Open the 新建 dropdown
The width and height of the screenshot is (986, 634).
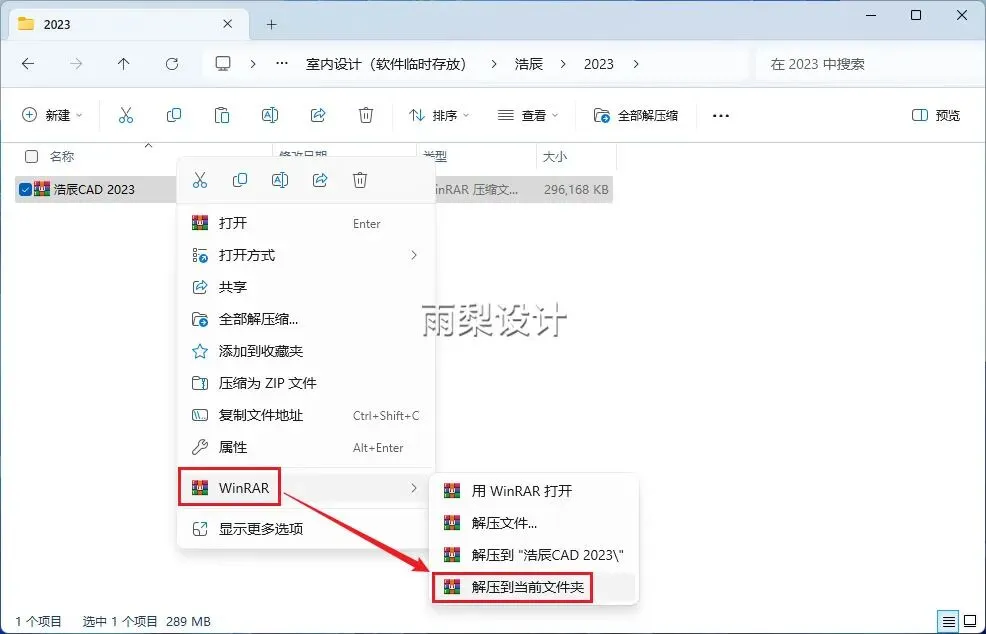[53, 115]
